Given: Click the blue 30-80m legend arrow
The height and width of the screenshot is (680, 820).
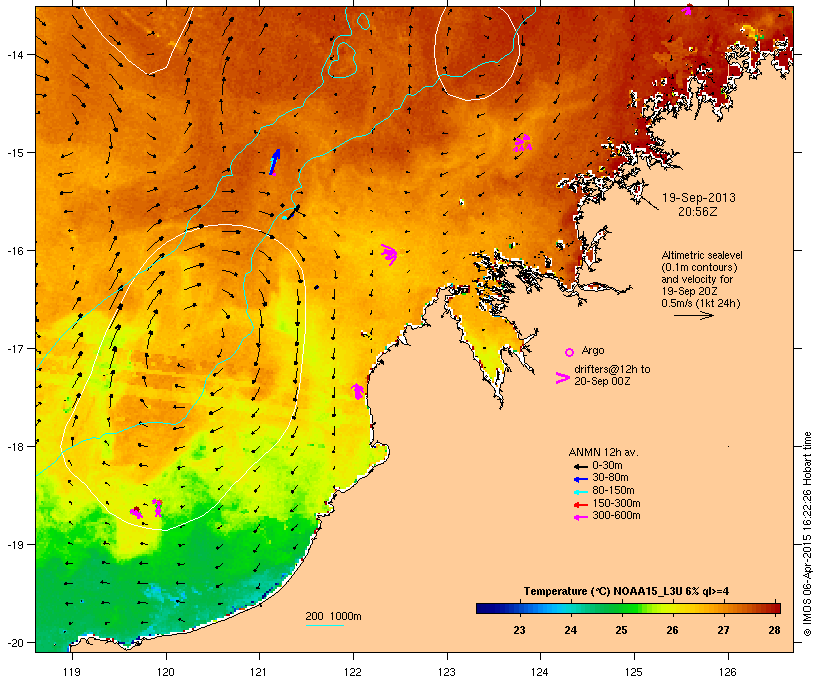Looking at the screenshot, I should pos(580,479).
